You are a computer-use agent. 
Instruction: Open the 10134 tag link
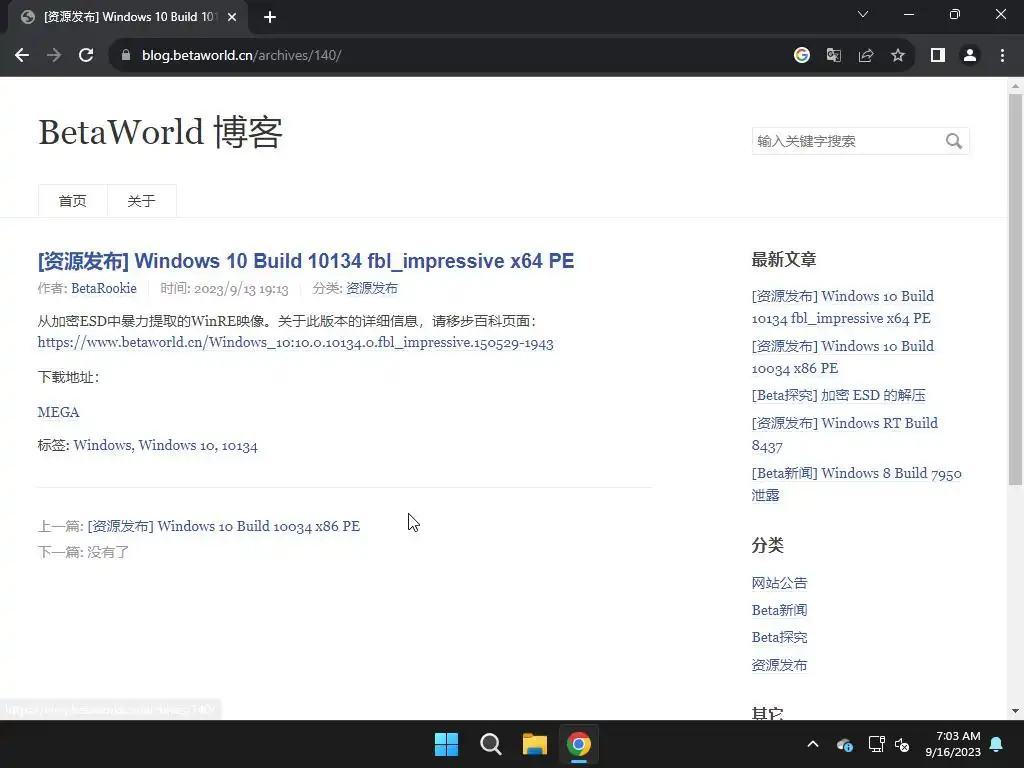[240, 446]
